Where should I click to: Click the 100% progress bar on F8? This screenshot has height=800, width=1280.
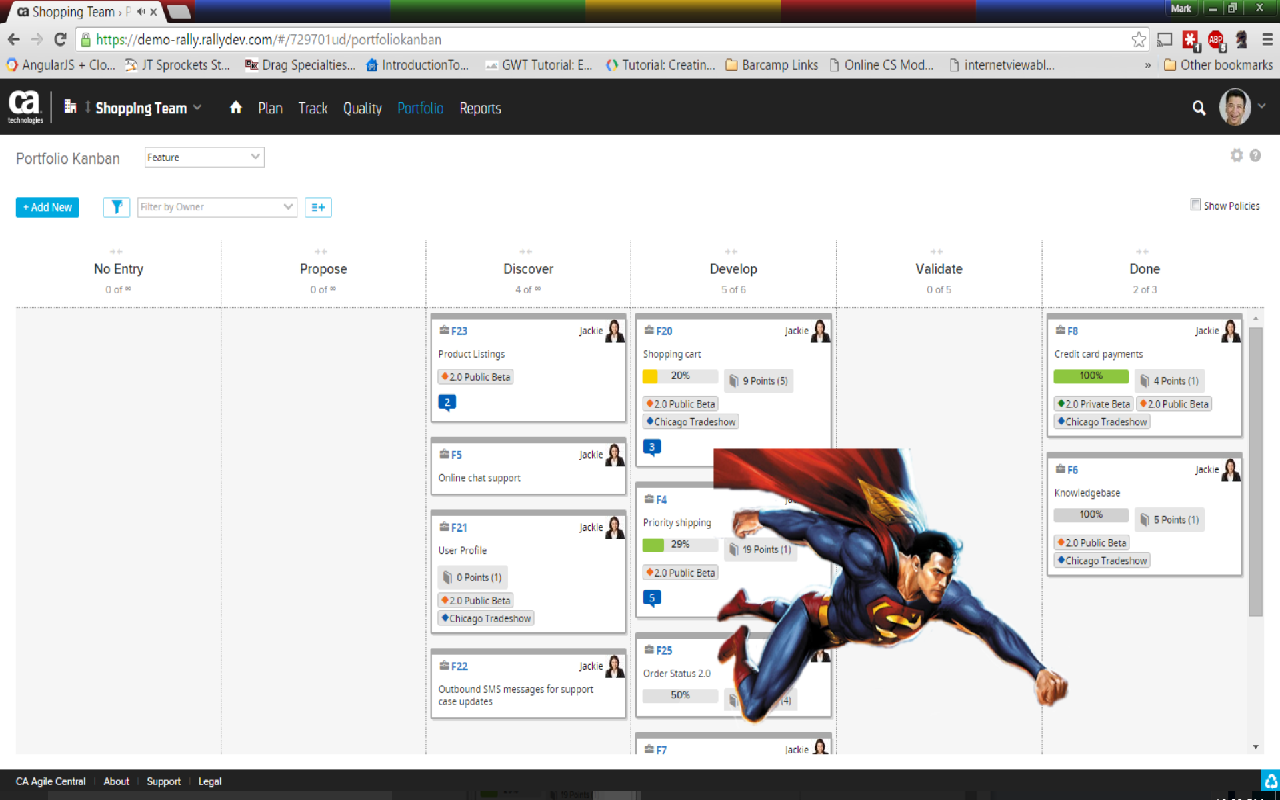(x=1091, y=376)
